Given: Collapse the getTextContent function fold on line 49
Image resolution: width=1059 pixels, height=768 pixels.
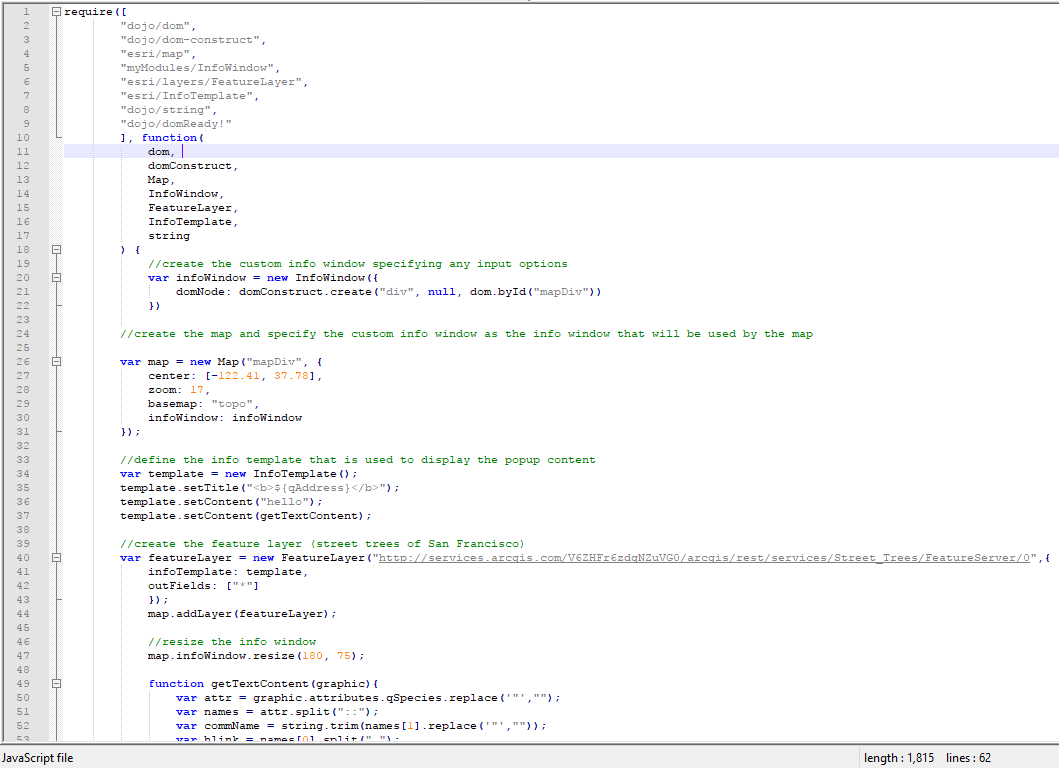Looking at the screenshot, I should [x=57, y=683].
